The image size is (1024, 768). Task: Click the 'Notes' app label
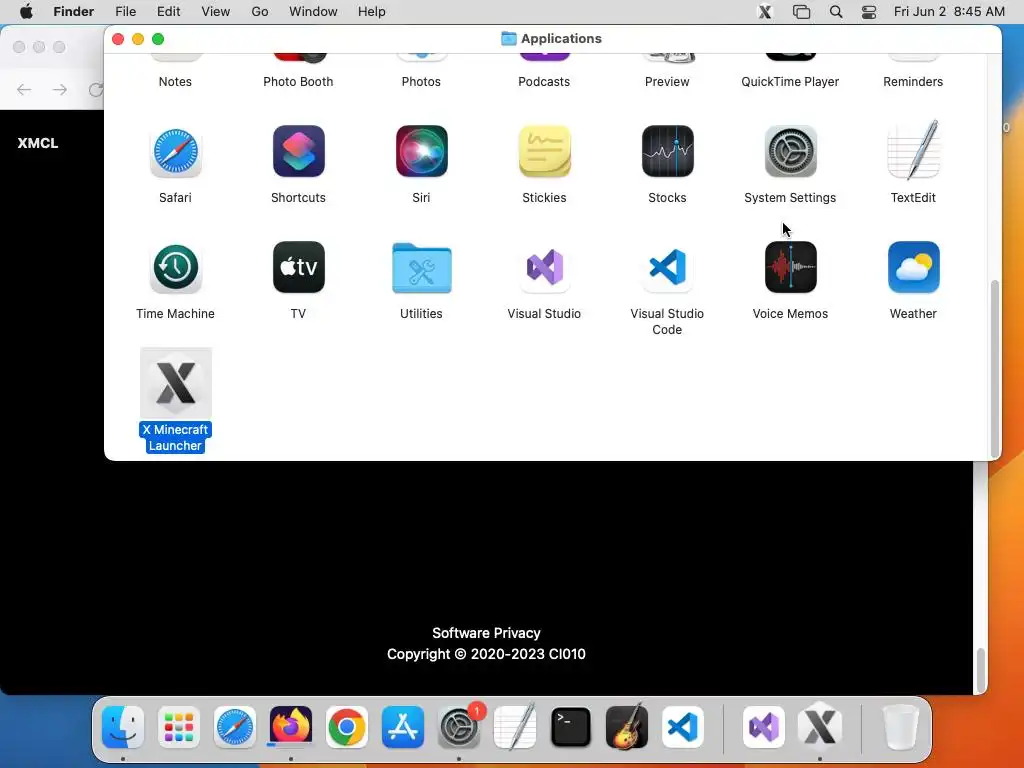point(175,82)
